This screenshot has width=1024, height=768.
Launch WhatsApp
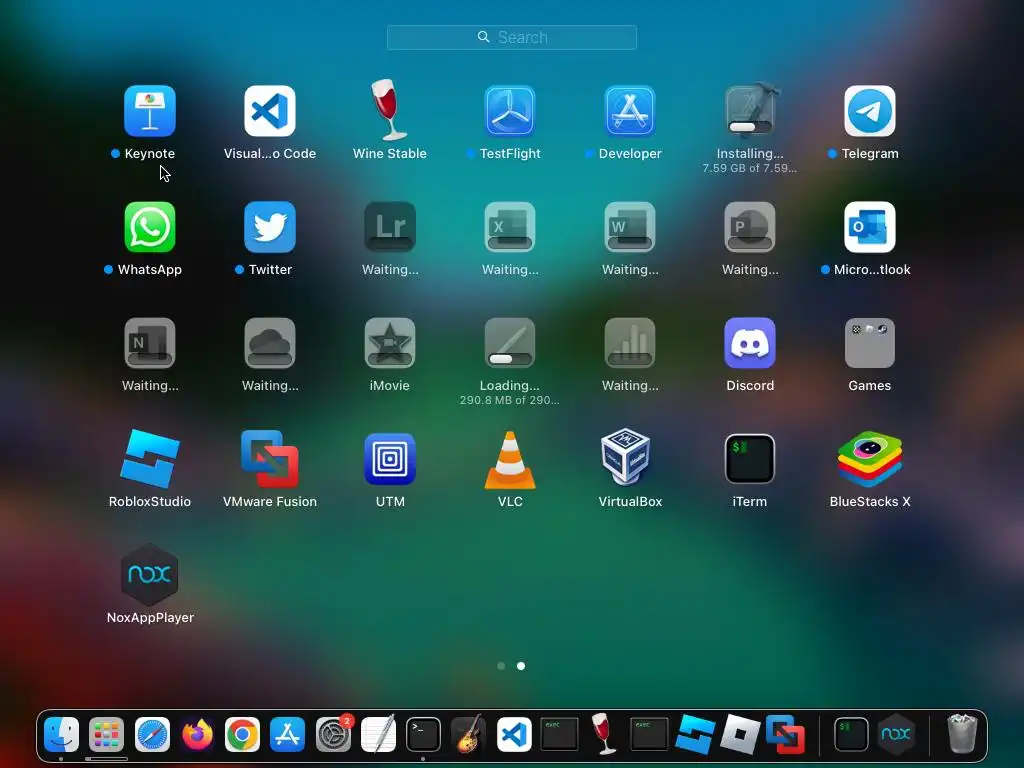150,227
